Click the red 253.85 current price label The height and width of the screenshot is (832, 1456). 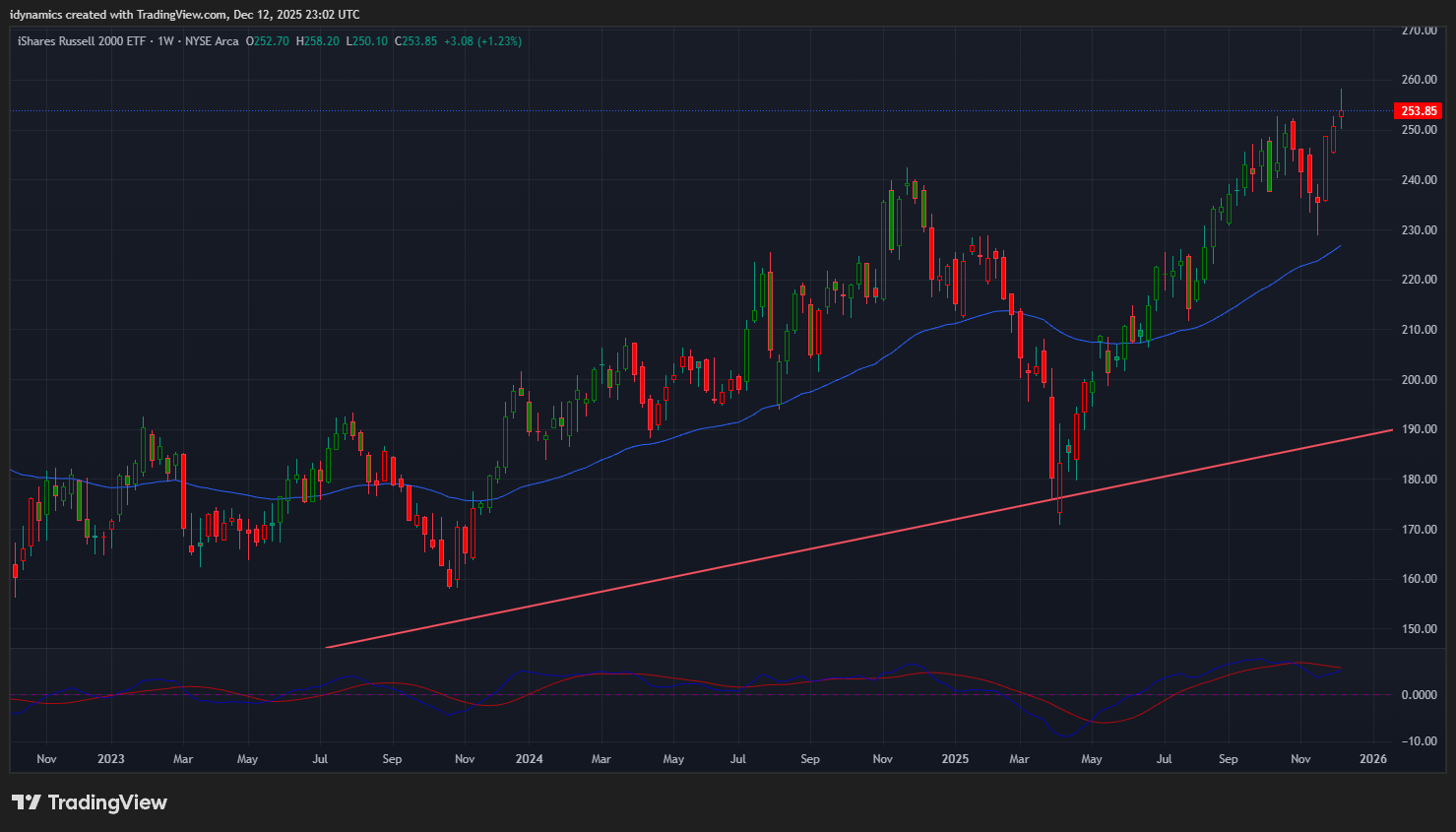click(1419, 111)
